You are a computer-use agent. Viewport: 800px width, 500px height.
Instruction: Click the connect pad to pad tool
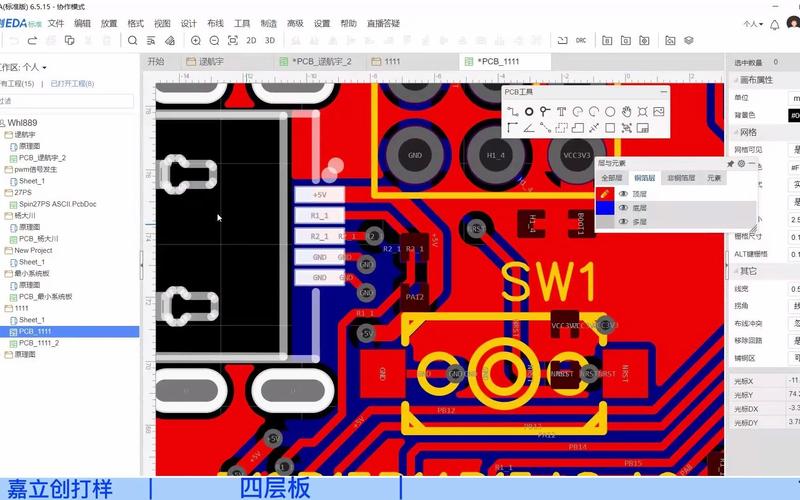tap(545, 128)
